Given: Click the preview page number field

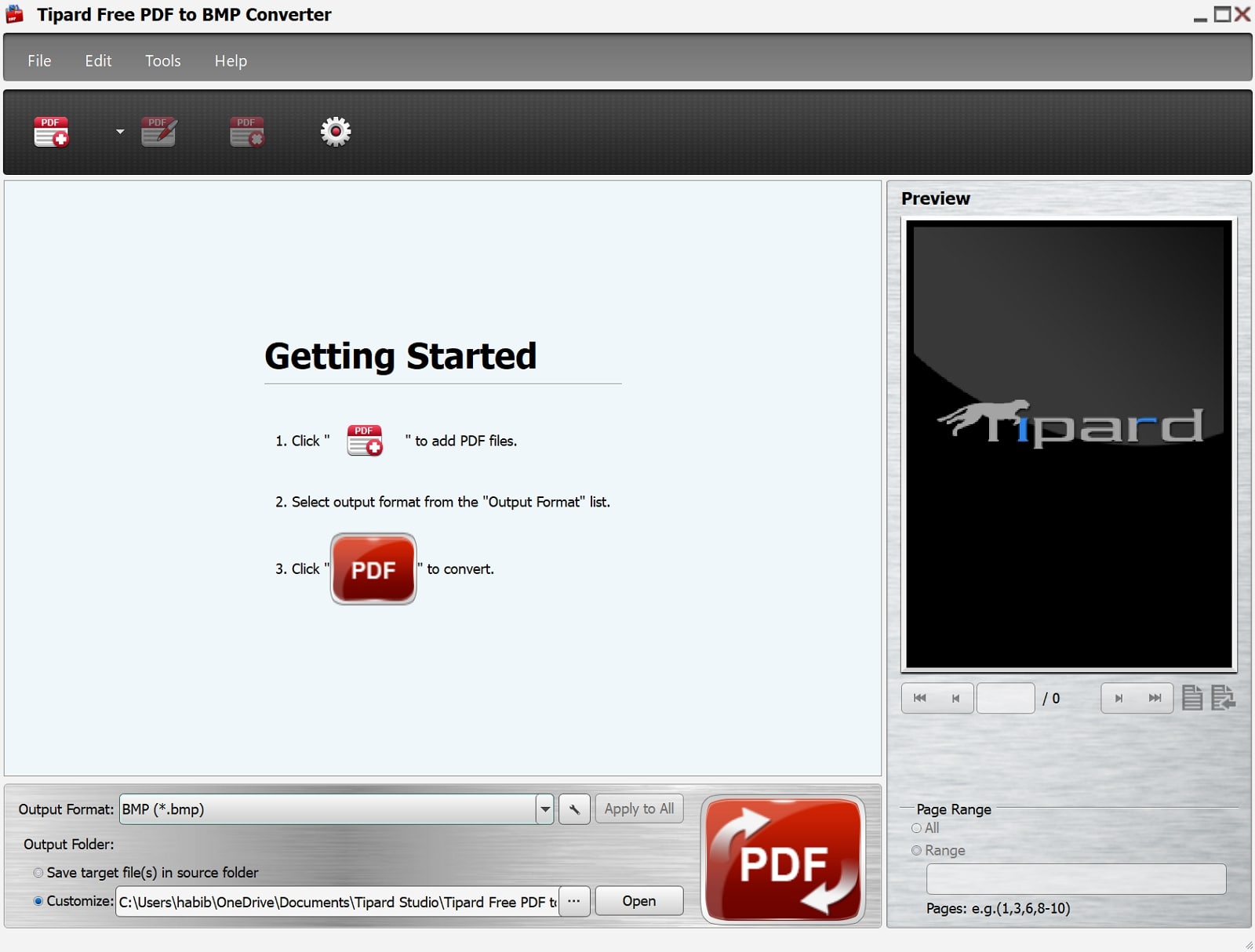Looking at the screenshot, I should [1006, 698].
